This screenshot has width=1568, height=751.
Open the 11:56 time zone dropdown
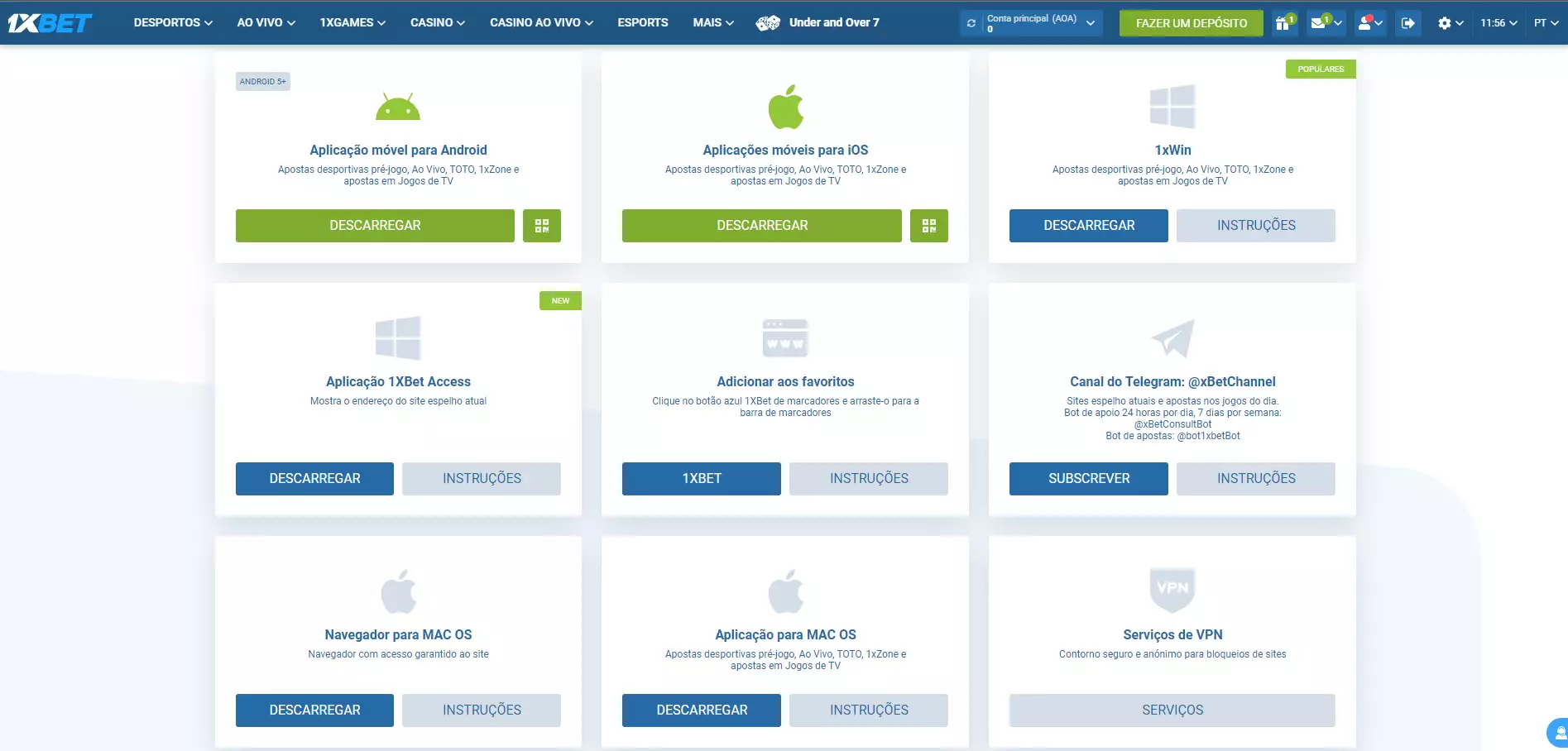(1498, 23)
